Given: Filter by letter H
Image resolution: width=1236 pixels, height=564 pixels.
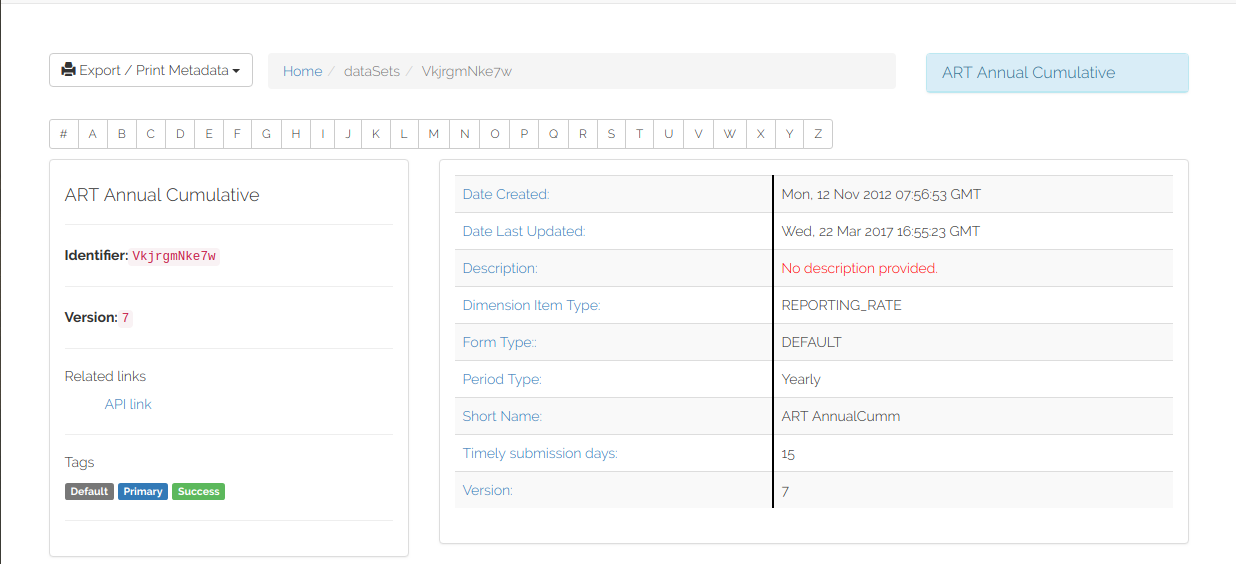Looking at the screenshot, I should coord(295,134).
